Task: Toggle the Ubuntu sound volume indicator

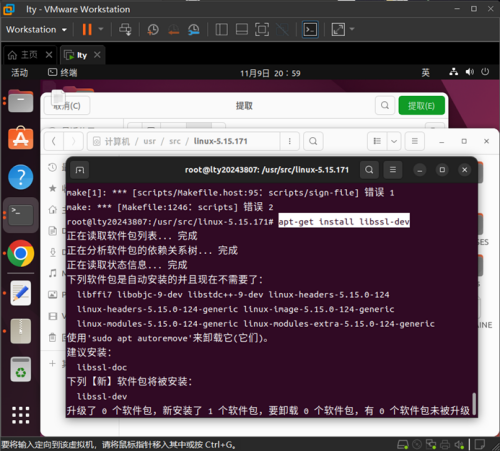Action: coord(470,72)
